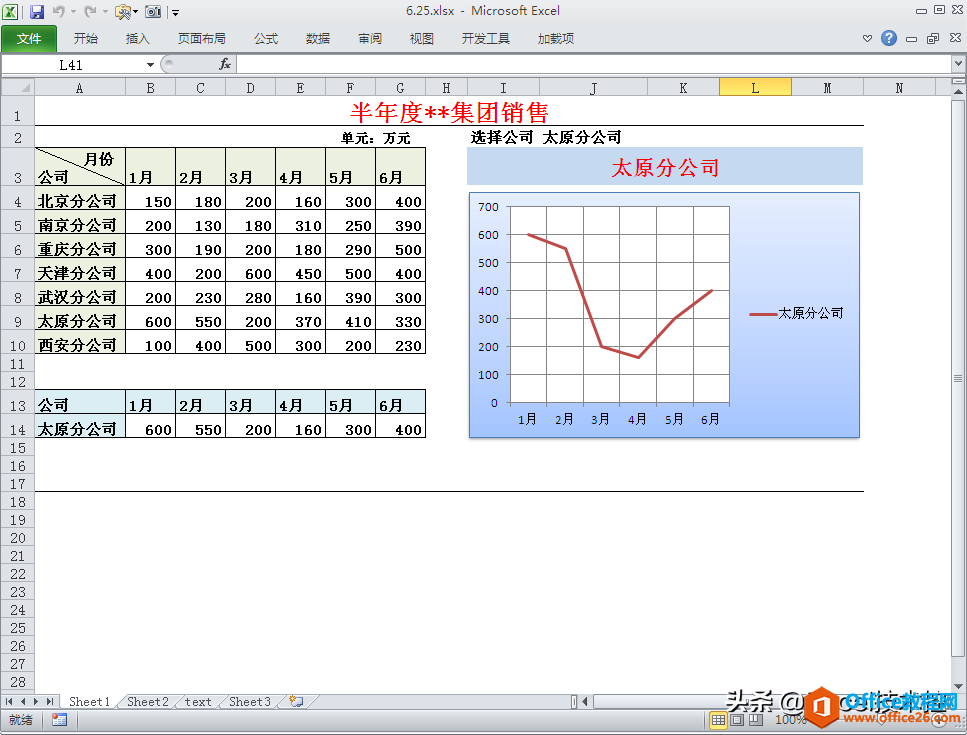Click the vertical scrollbar up arrow
Viewport: 967px width, 735px height.
click(x=958, y=92)
